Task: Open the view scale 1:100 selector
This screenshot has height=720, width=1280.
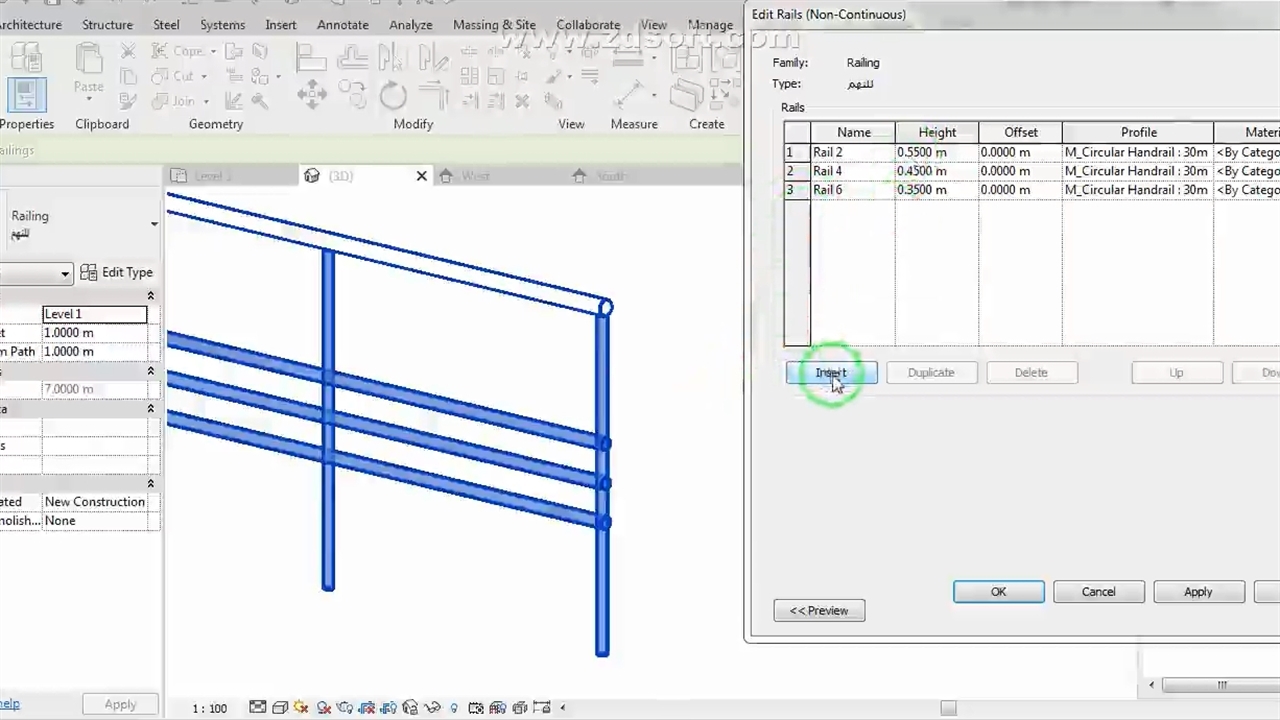Action: click(210, 708)
